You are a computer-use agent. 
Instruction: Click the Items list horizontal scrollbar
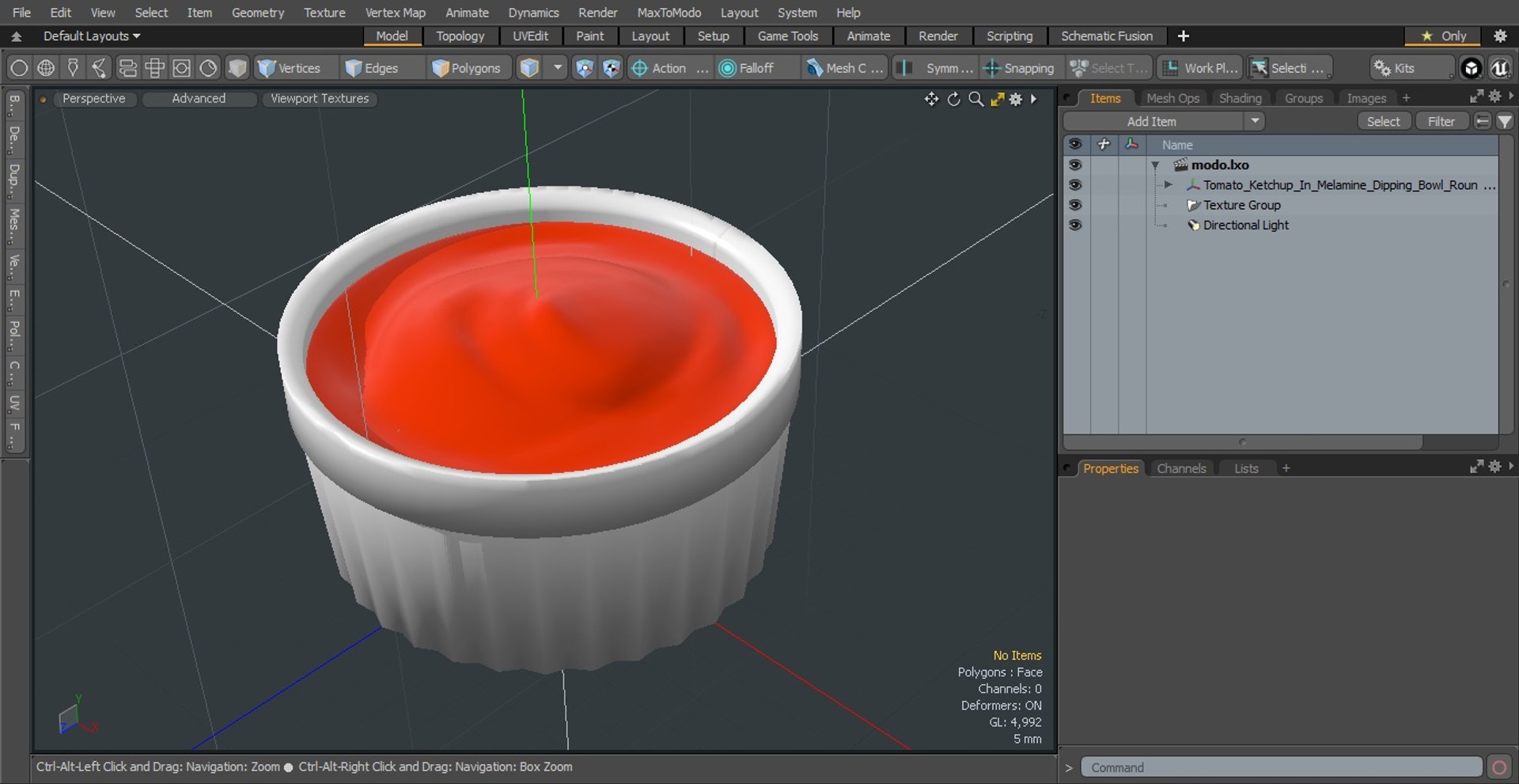pos(1242,441)
